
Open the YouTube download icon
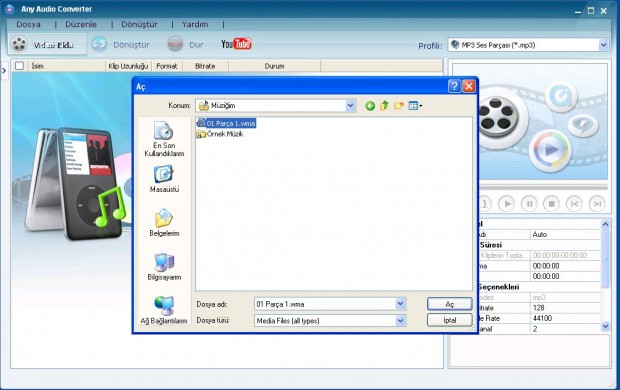(x=236, y=44)
